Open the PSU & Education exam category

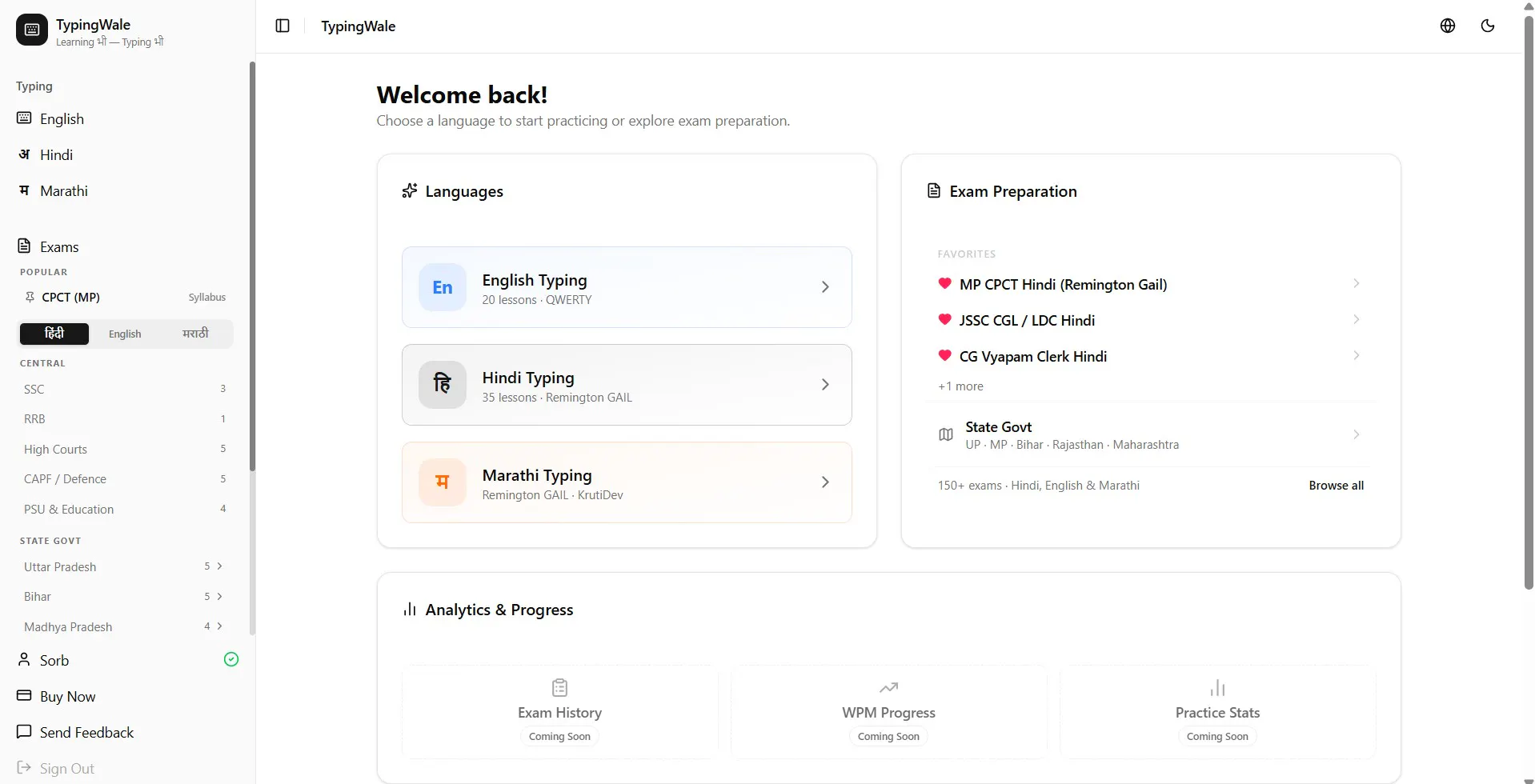tap(125, 509)
